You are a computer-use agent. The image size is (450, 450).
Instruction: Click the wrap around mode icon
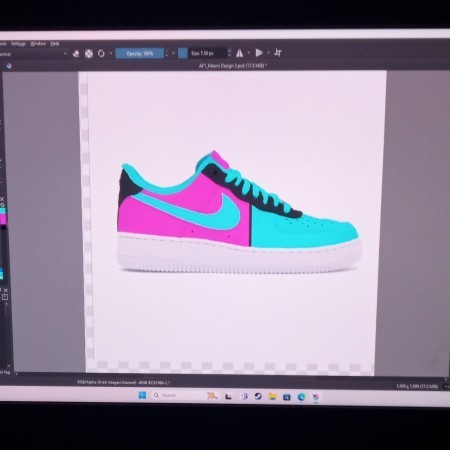[278, 52]
